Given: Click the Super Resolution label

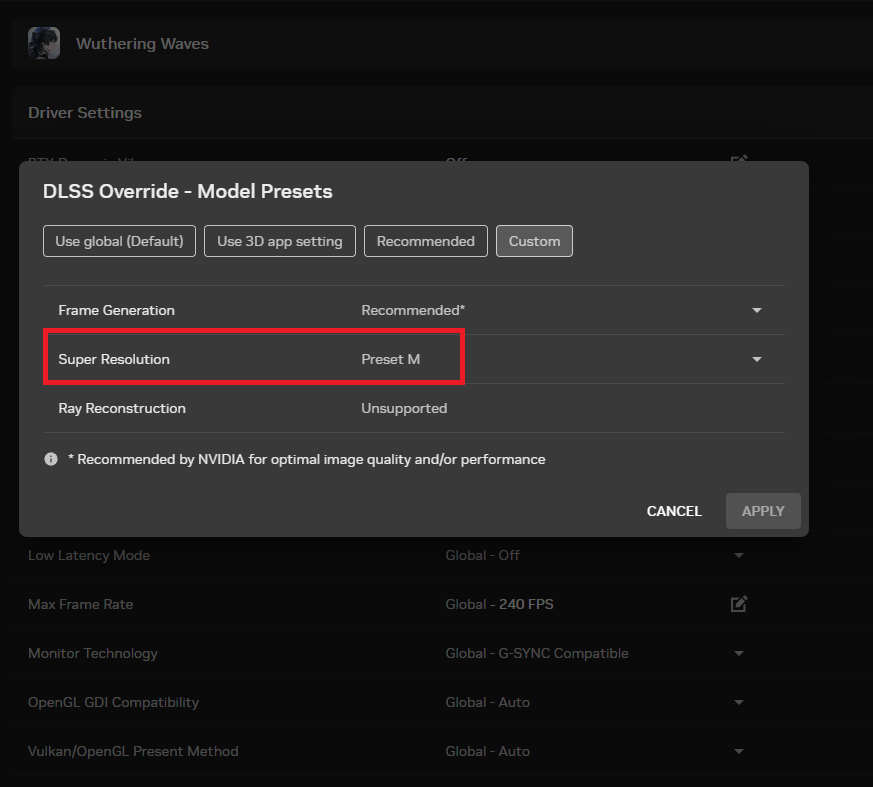Looking at the screenshot, I should [x=114, y=359].
